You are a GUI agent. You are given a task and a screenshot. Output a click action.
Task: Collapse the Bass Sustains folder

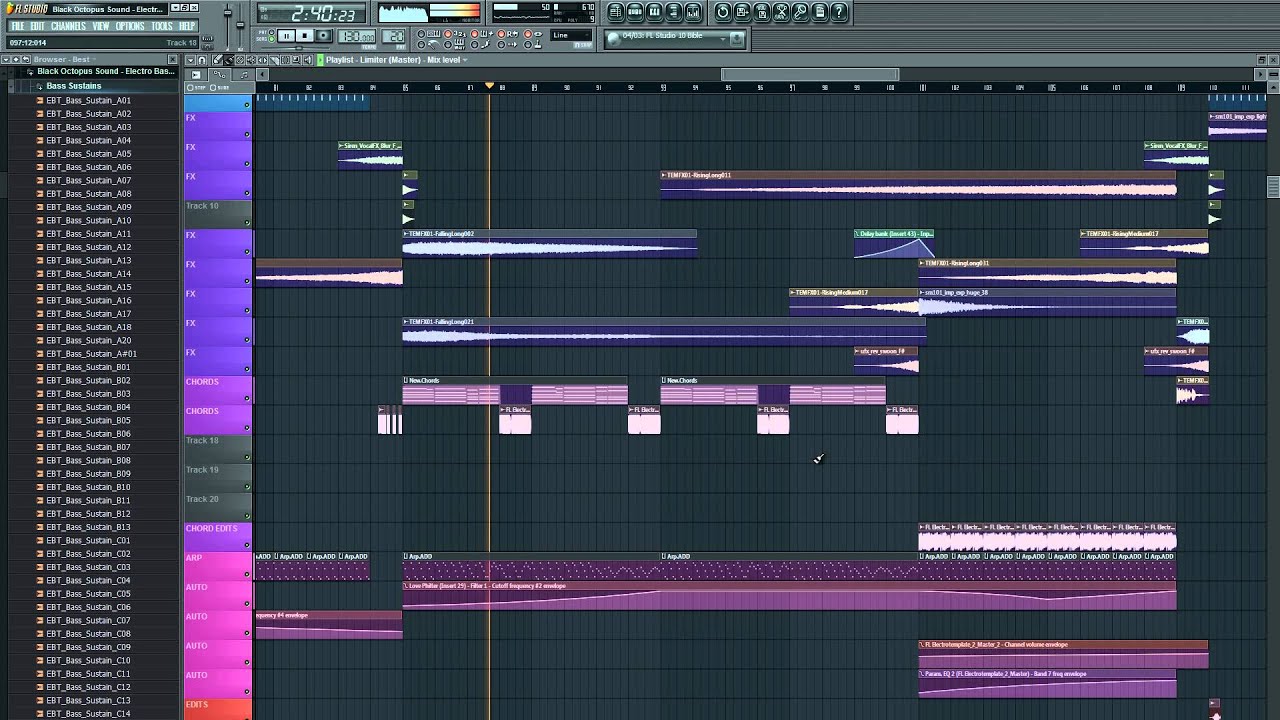coord(39,86)
